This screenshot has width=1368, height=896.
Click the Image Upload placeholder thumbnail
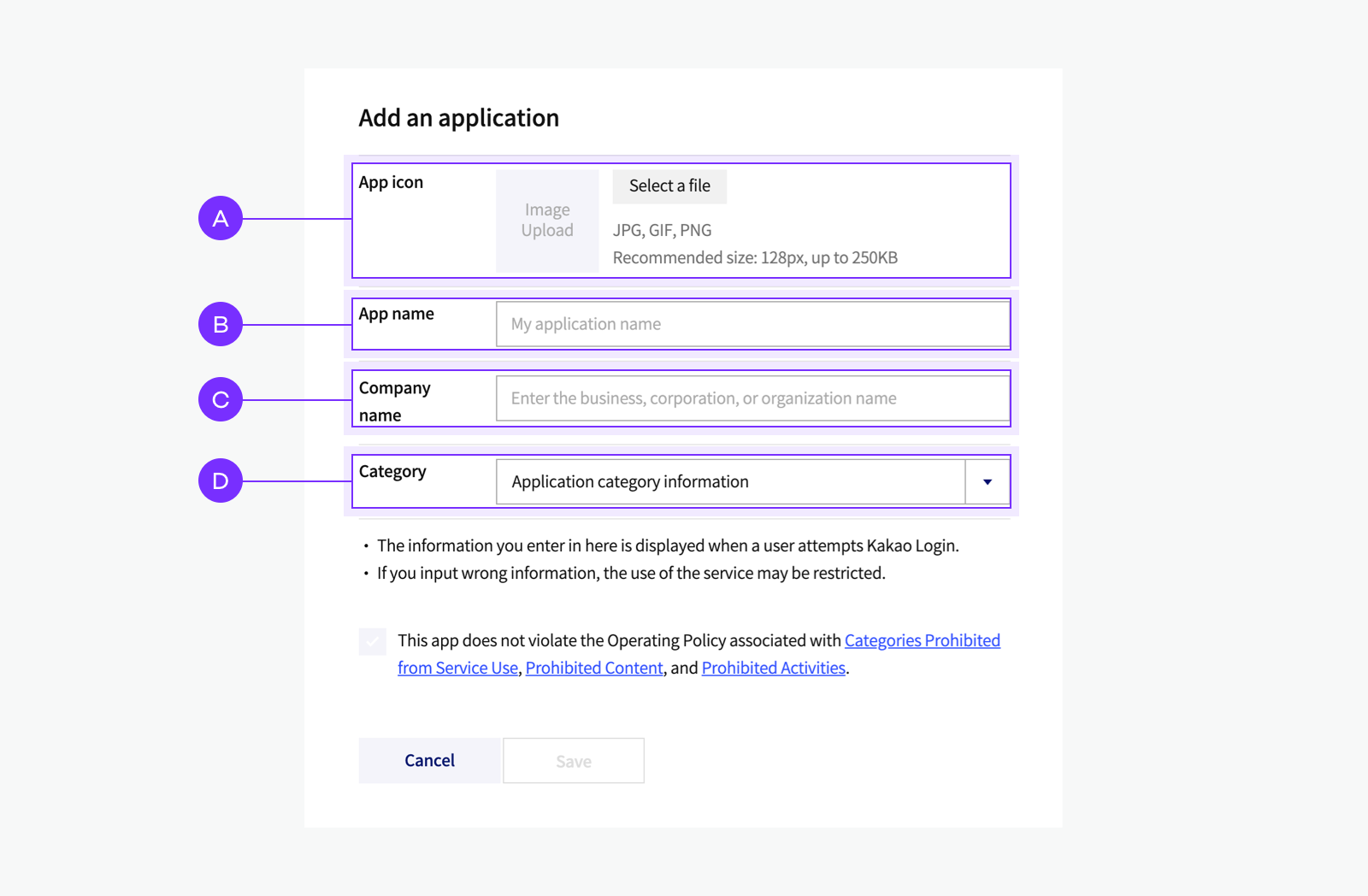(547, 221)
